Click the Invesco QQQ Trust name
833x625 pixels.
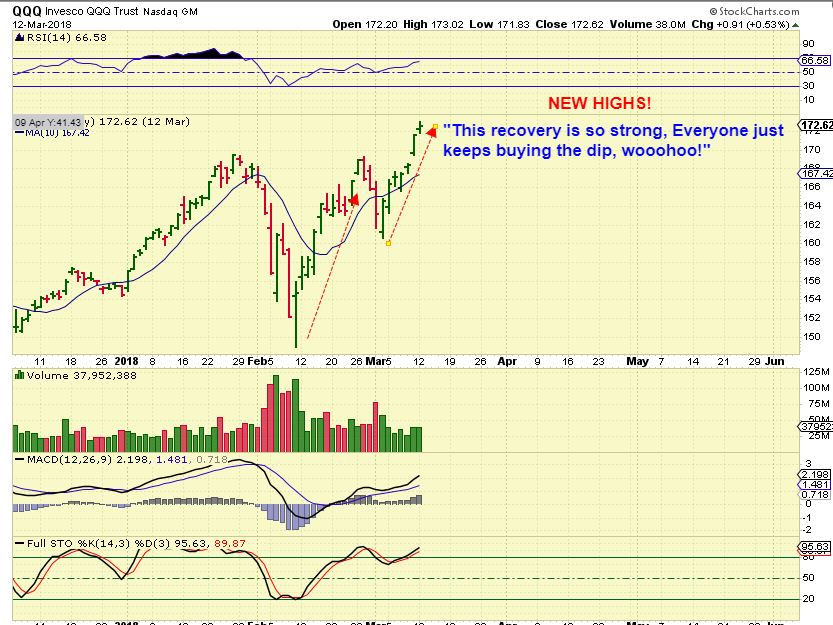click(92, 11)
